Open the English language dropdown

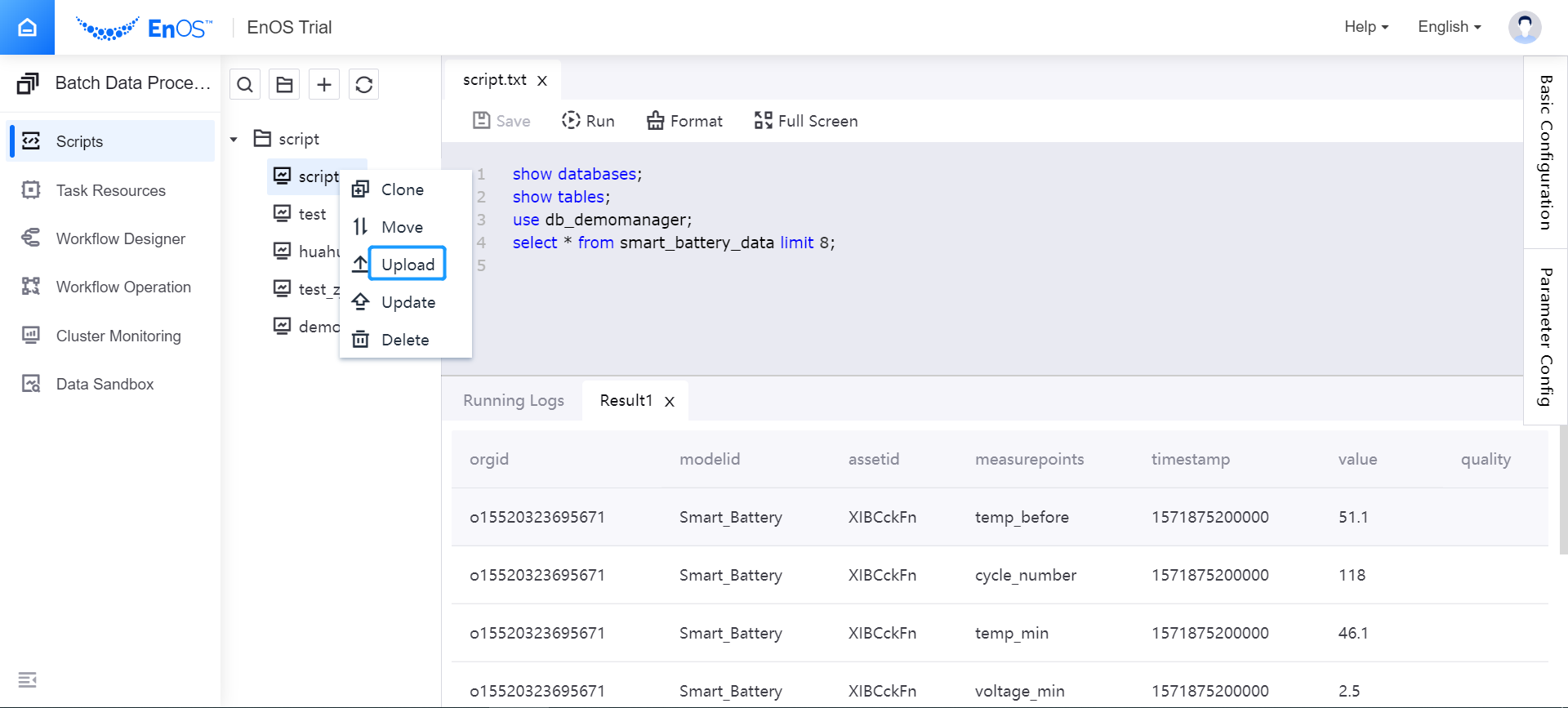tap(1450, 27)
